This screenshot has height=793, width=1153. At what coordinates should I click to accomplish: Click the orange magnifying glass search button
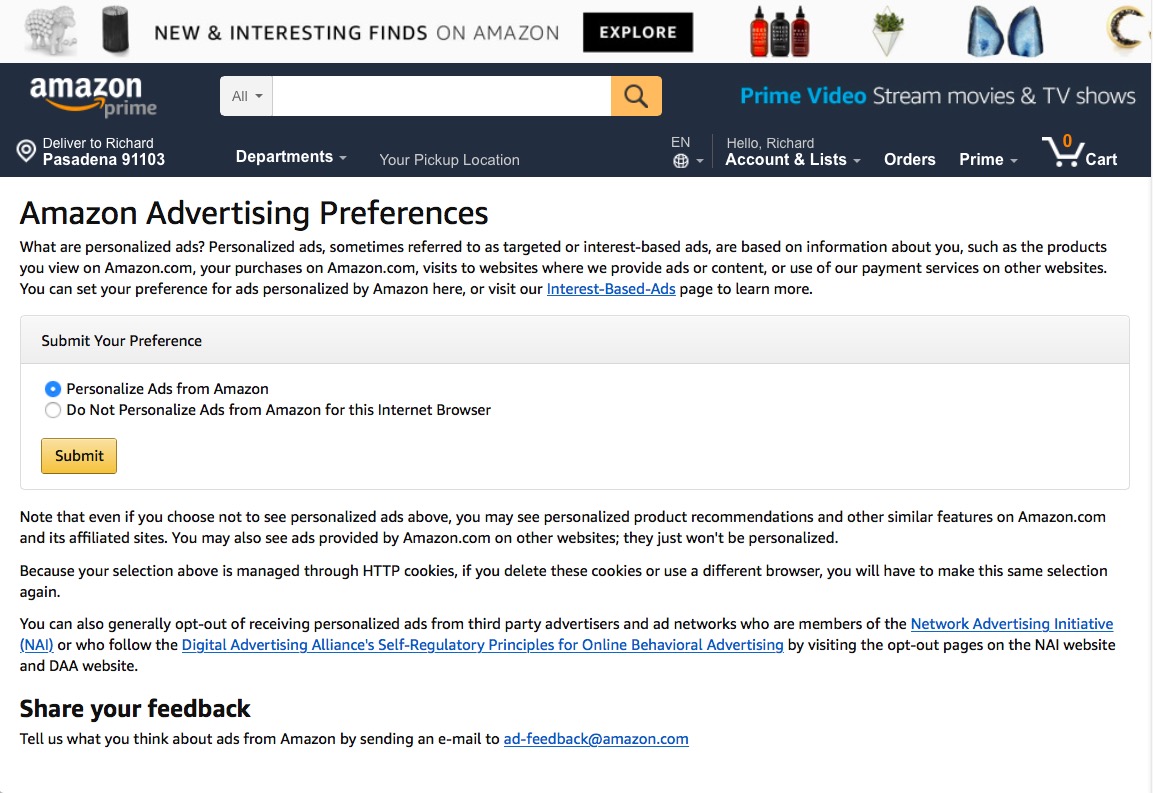[x=636, y=96]
